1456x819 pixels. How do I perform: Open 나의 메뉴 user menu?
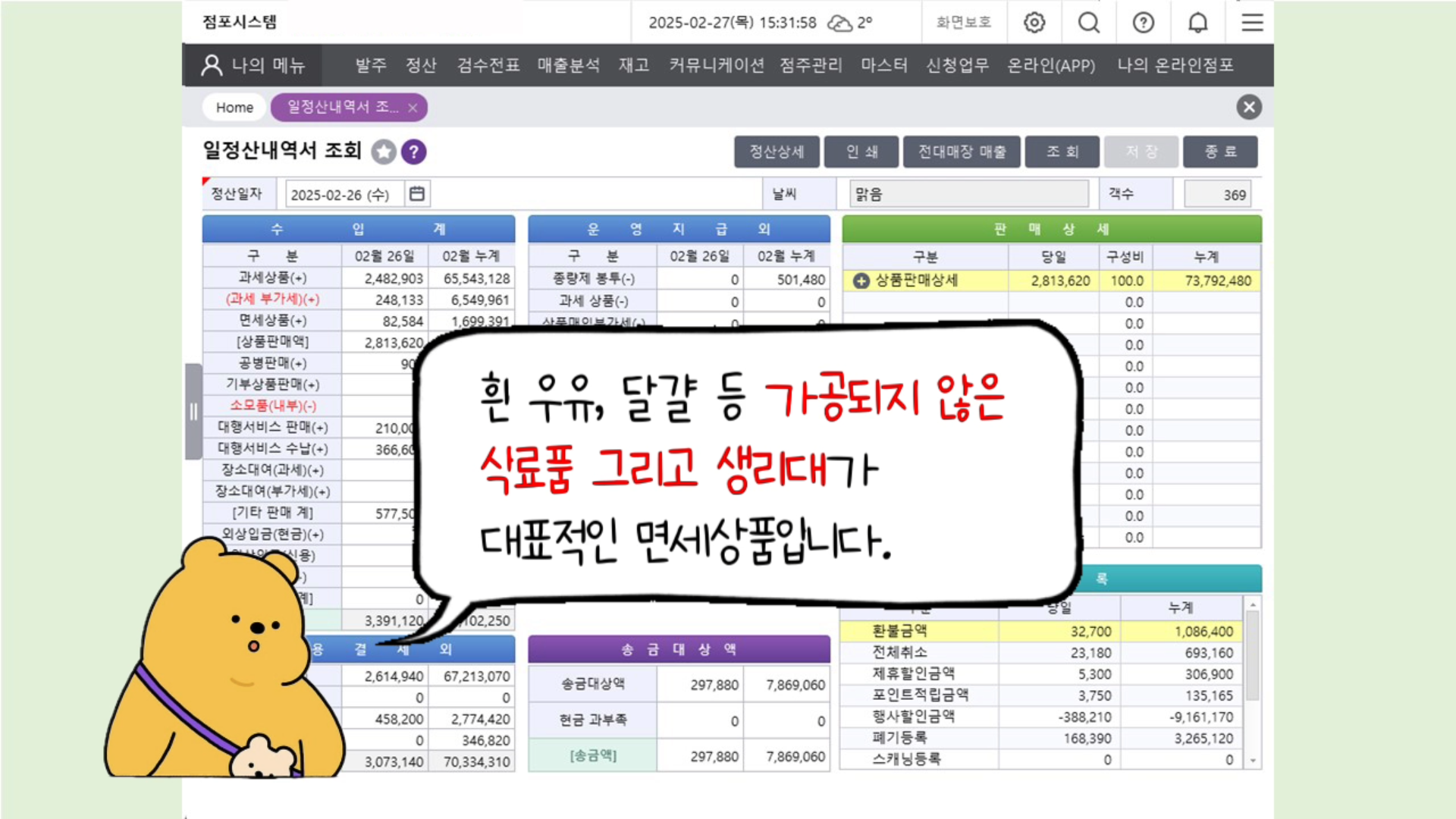point(253,65)
